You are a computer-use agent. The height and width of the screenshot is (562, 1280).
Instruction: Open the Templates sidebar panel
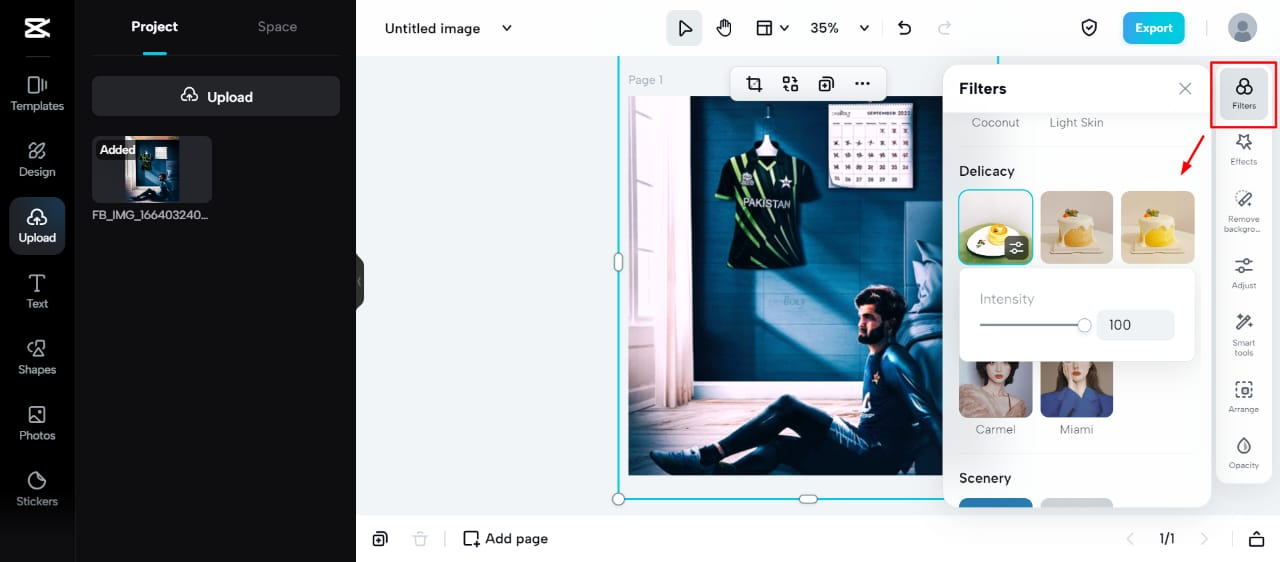click(x=37, y=93)
